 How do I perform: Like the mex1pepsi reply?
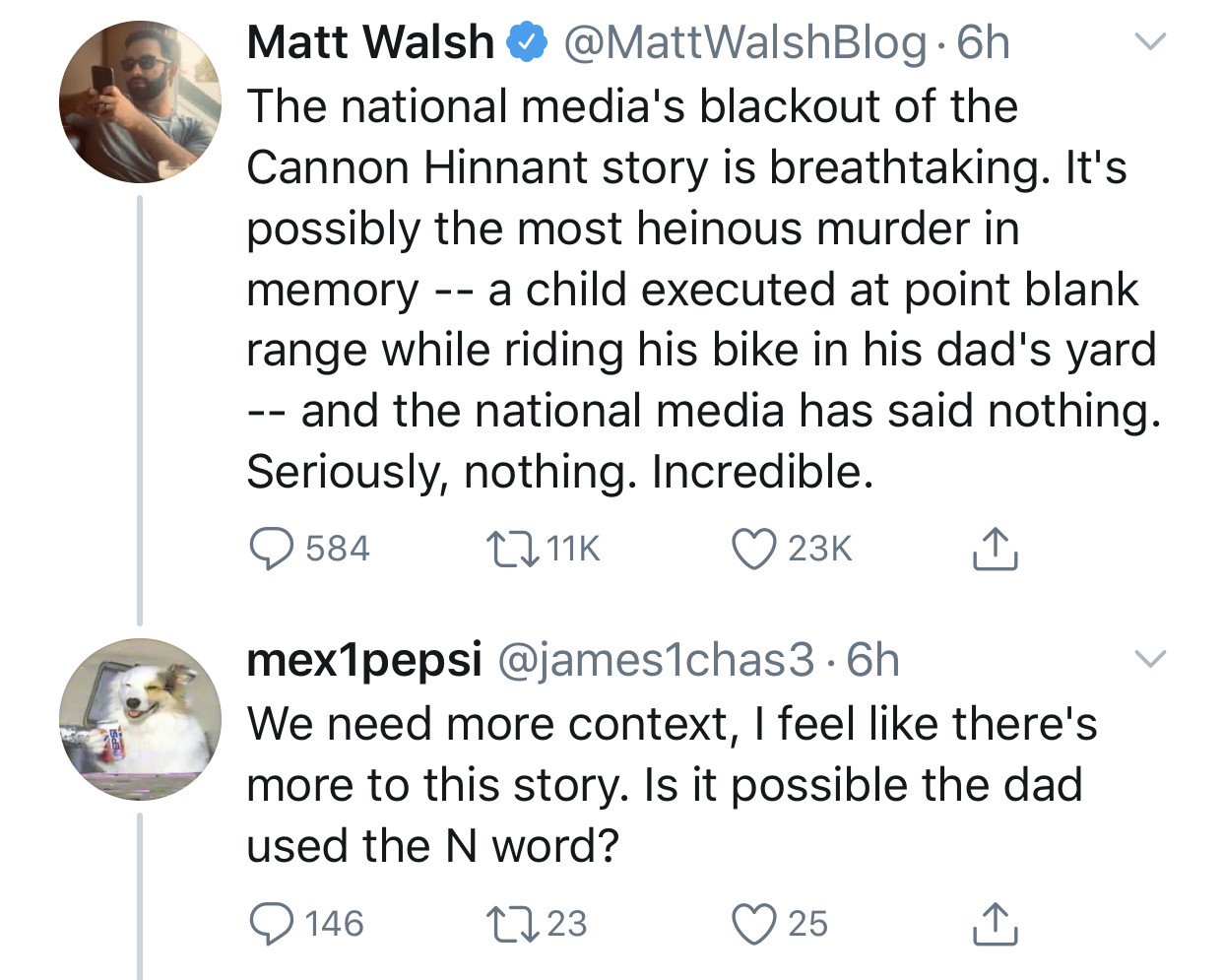point(754,923)
